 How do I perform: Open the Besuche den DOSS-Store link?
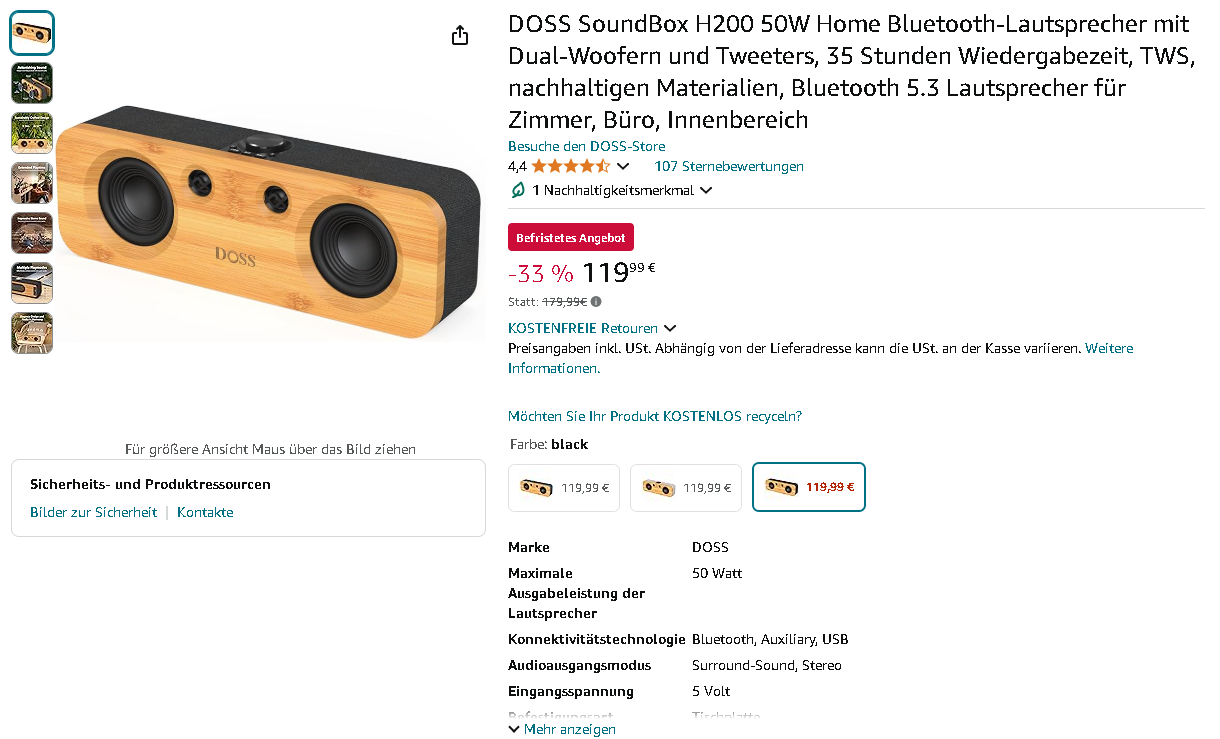point(586,146)
